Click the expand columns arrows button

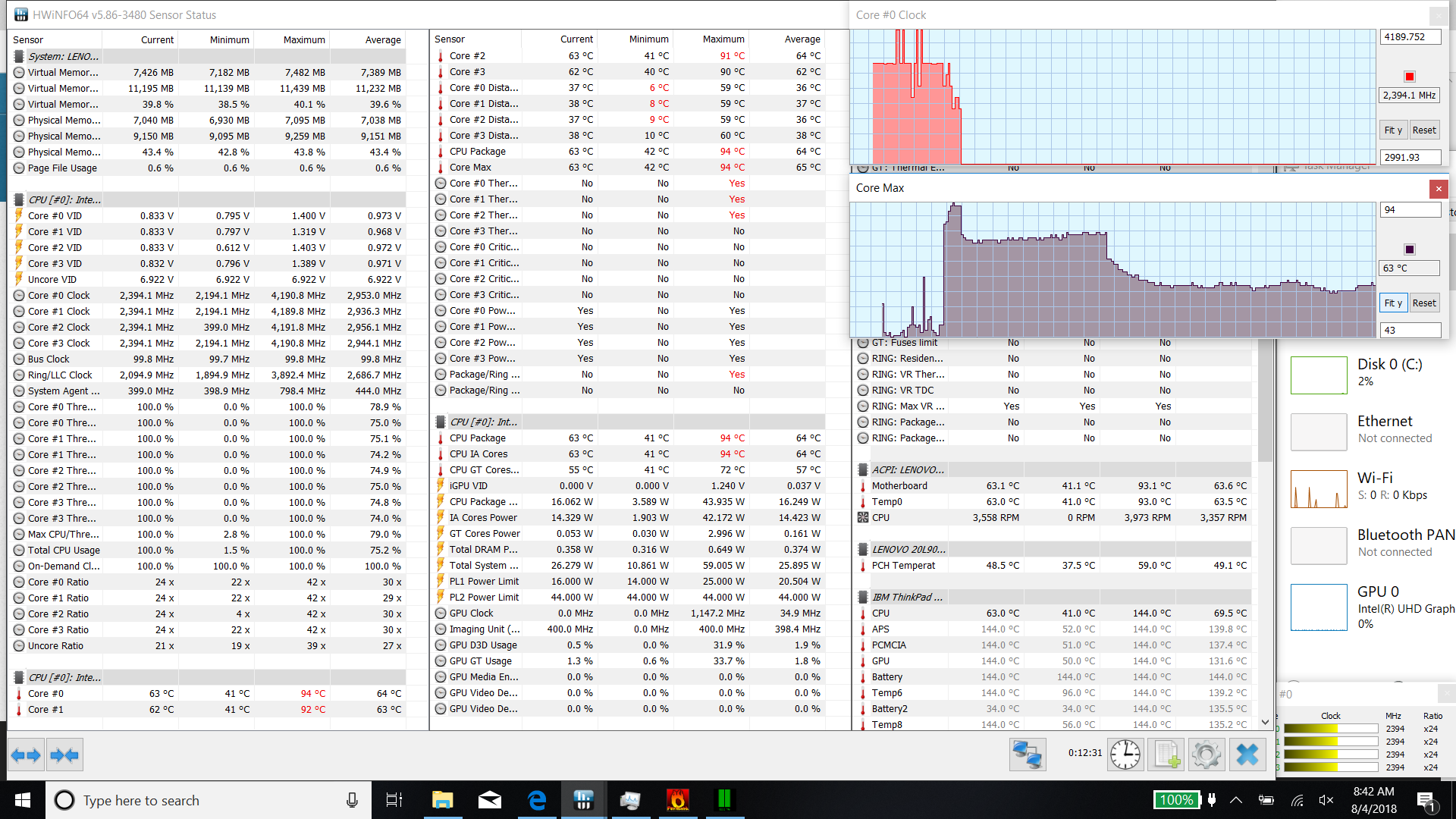click(27, 755)
